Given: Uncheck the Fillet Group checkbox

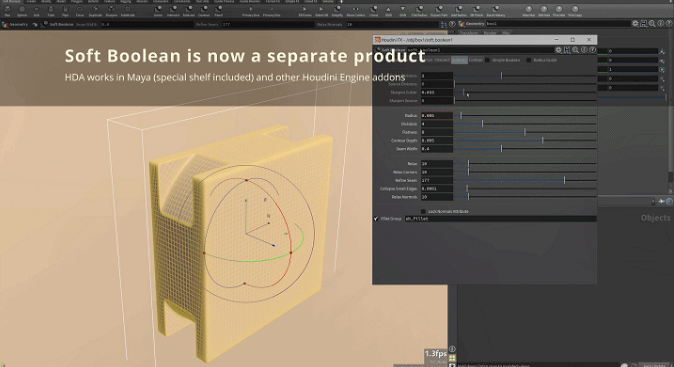Looking at the screenshot, I should (376, 219).
